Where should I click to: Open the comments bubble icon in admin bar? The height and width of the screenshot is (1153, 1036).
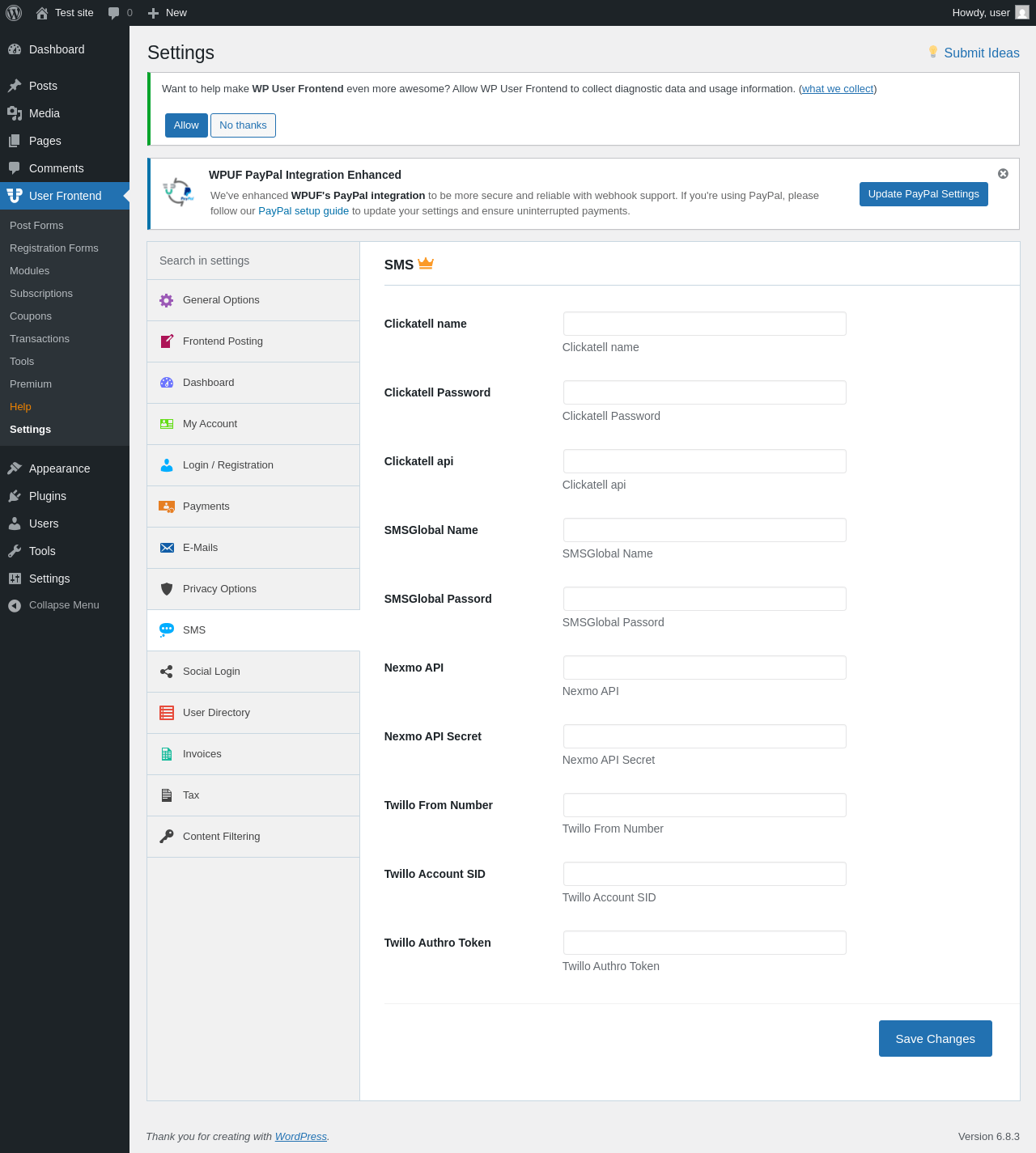(114, 13)
